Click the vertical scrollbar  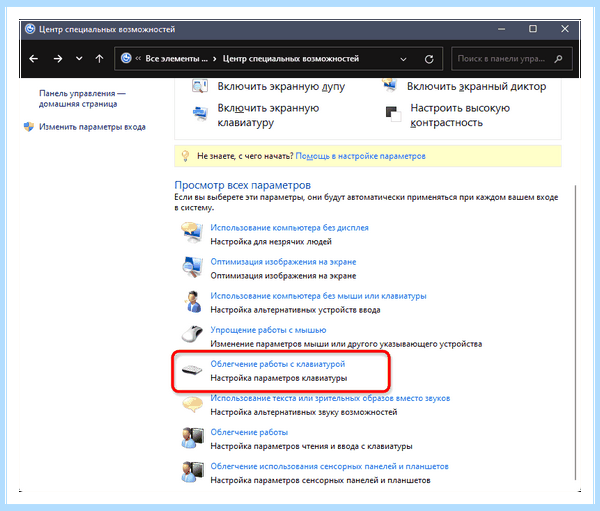(x=576, y=332)
